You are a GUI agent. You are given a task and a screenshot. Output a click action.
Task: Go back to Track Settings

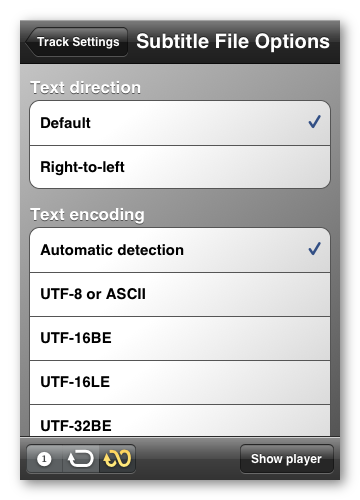(77, 42)
